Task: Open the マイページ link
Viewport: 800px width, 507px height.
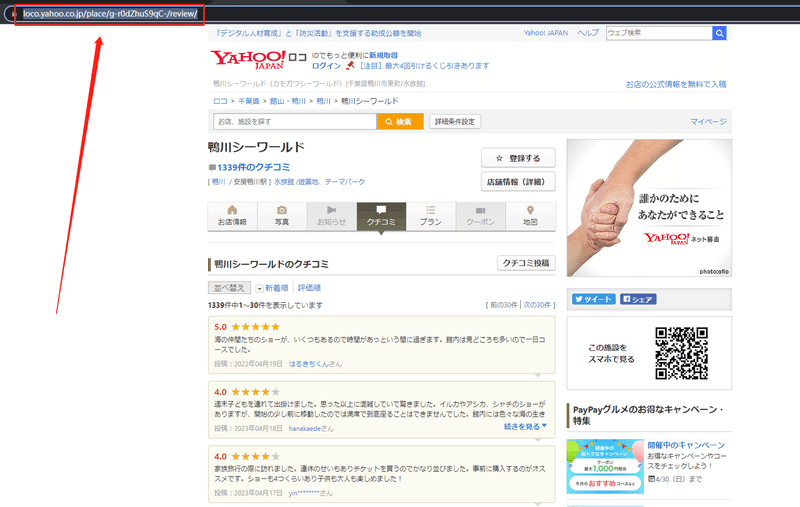Action: 708,121
